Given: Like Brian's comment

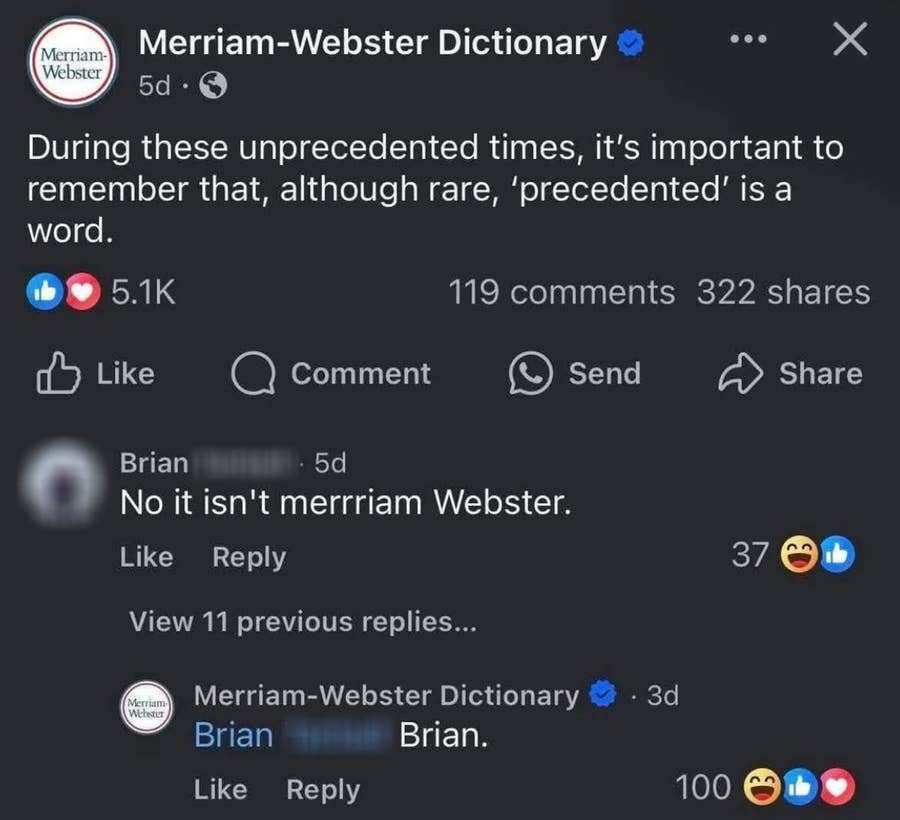Looking at the screenshot, I should [x=145, y=557].
